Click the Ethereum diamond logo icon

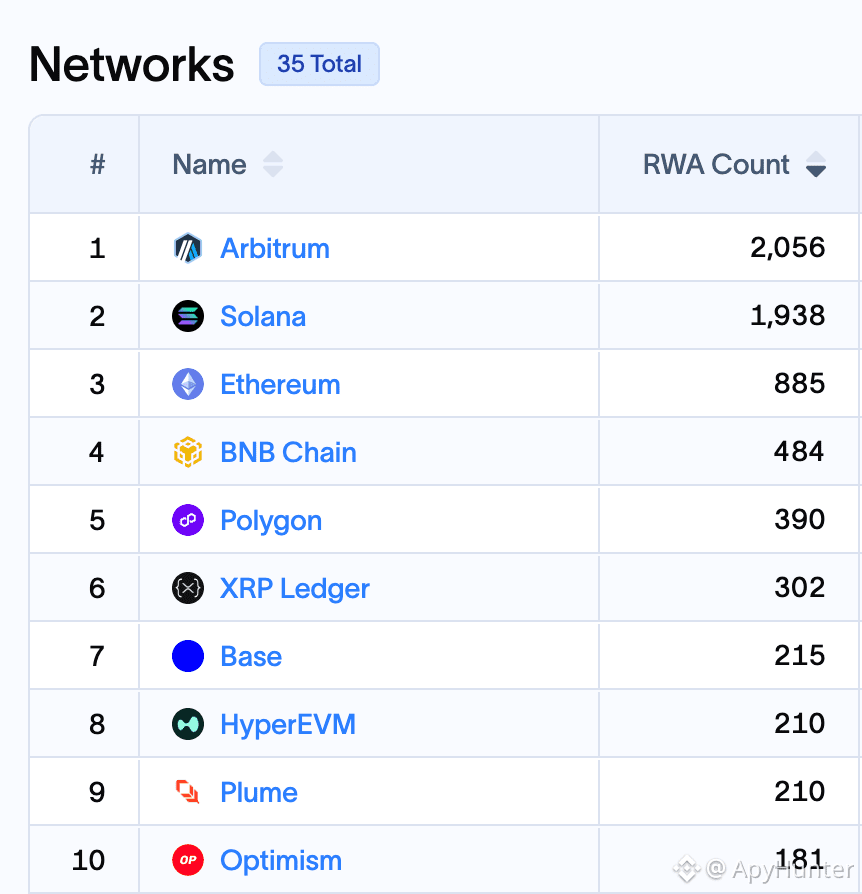click(x=188, y=384)
